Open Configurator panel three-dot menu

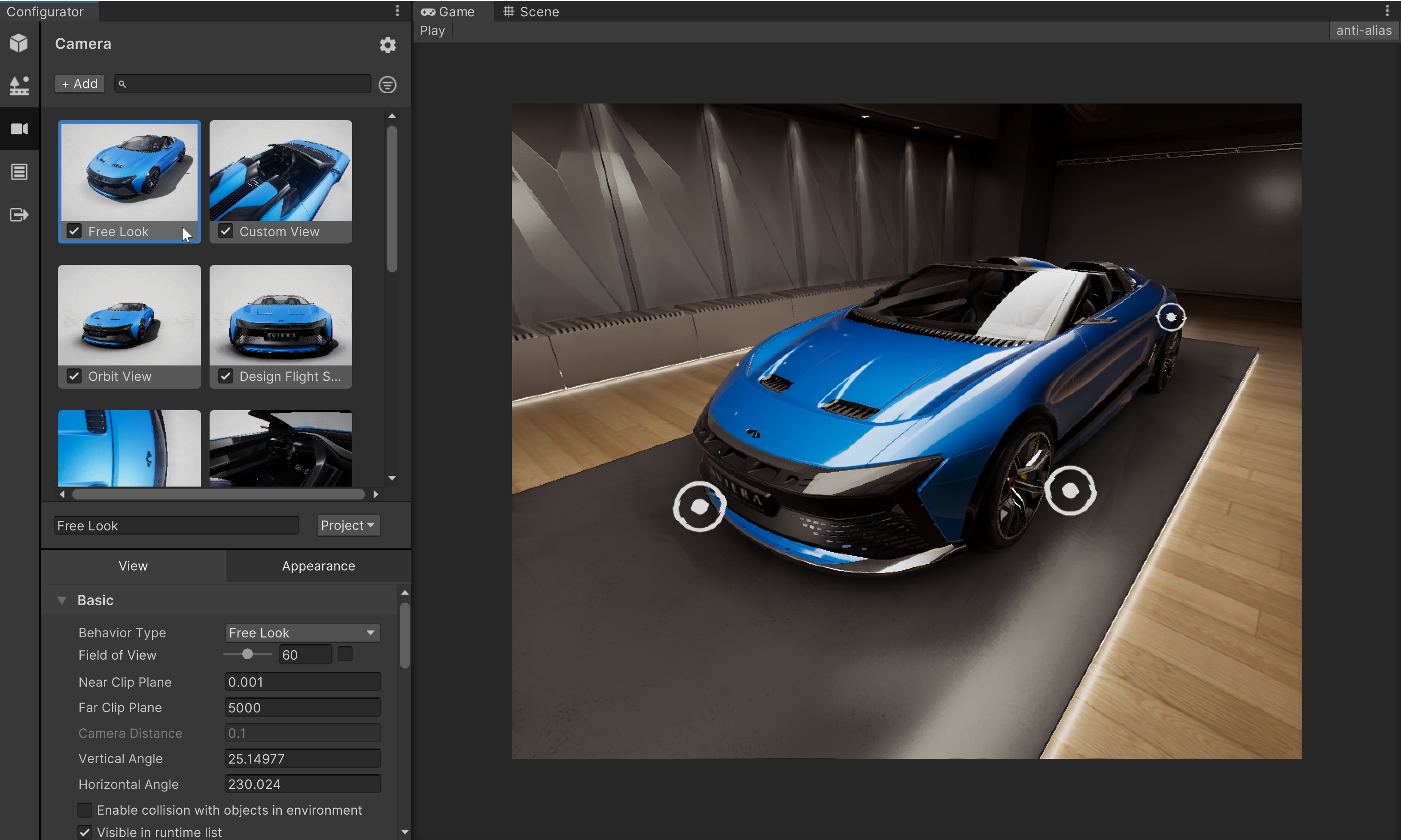[397, 11]
